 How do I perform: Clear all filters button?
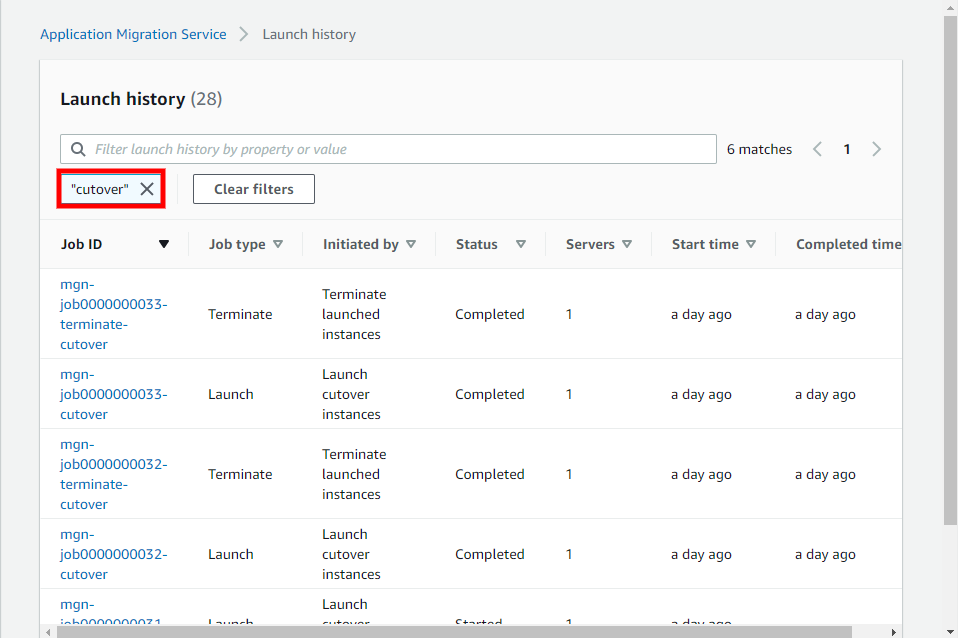pyautogui.click(x=254, y=189)
